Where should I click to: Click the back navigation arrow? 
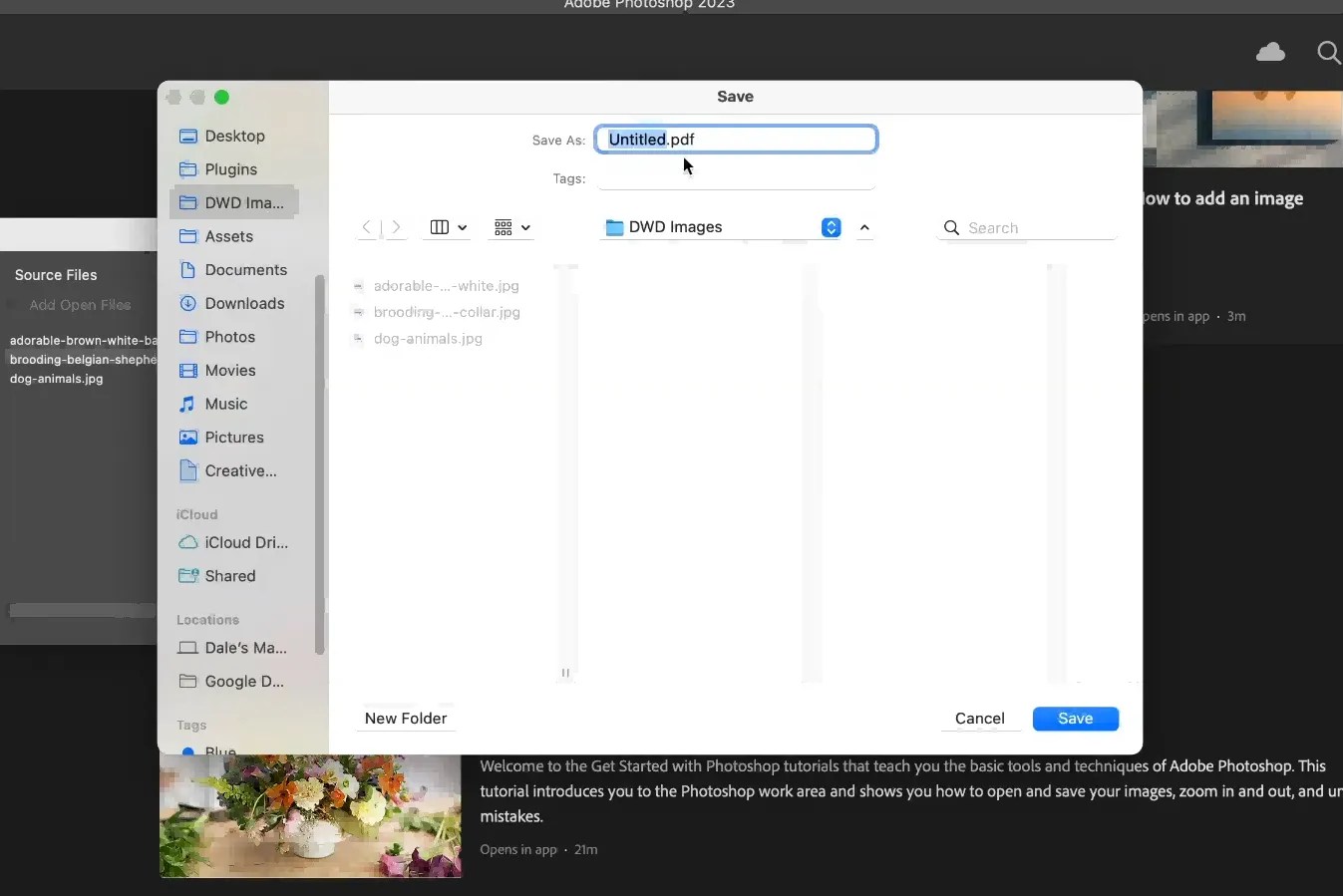[366, 227]
